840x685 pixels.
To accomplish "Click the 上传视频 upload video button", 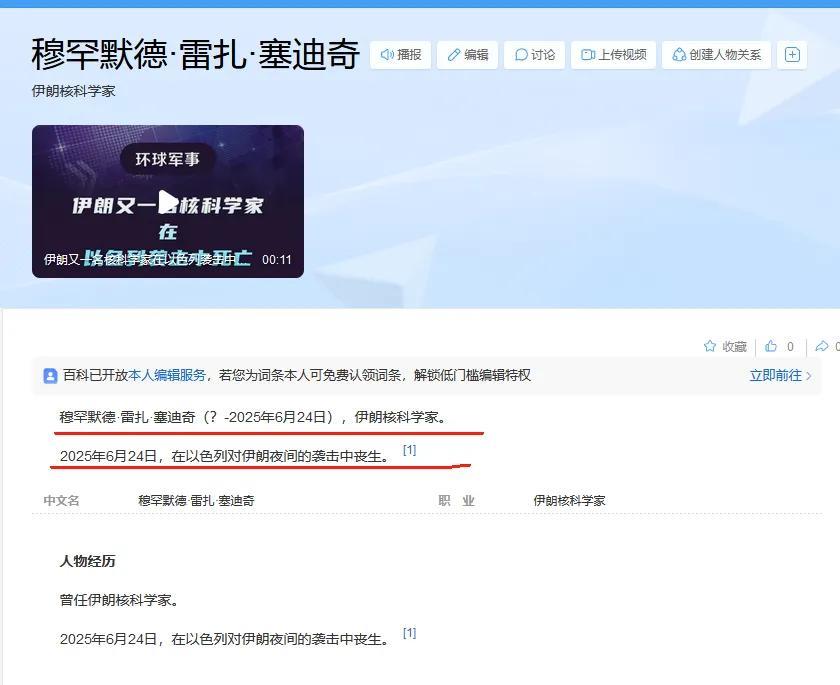I will coord(613,55).
